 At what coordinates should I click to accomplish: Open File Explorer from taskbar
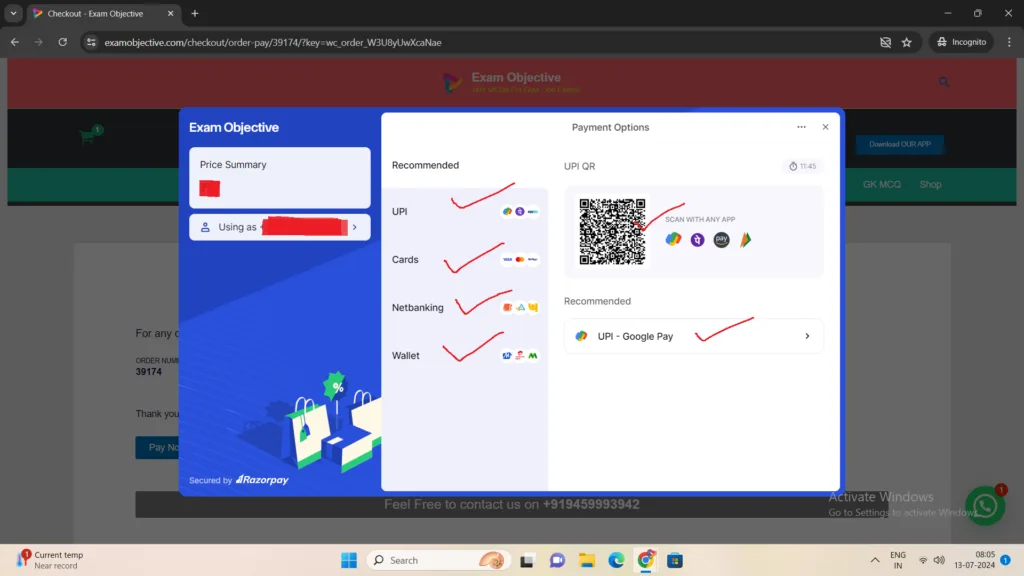586,560
